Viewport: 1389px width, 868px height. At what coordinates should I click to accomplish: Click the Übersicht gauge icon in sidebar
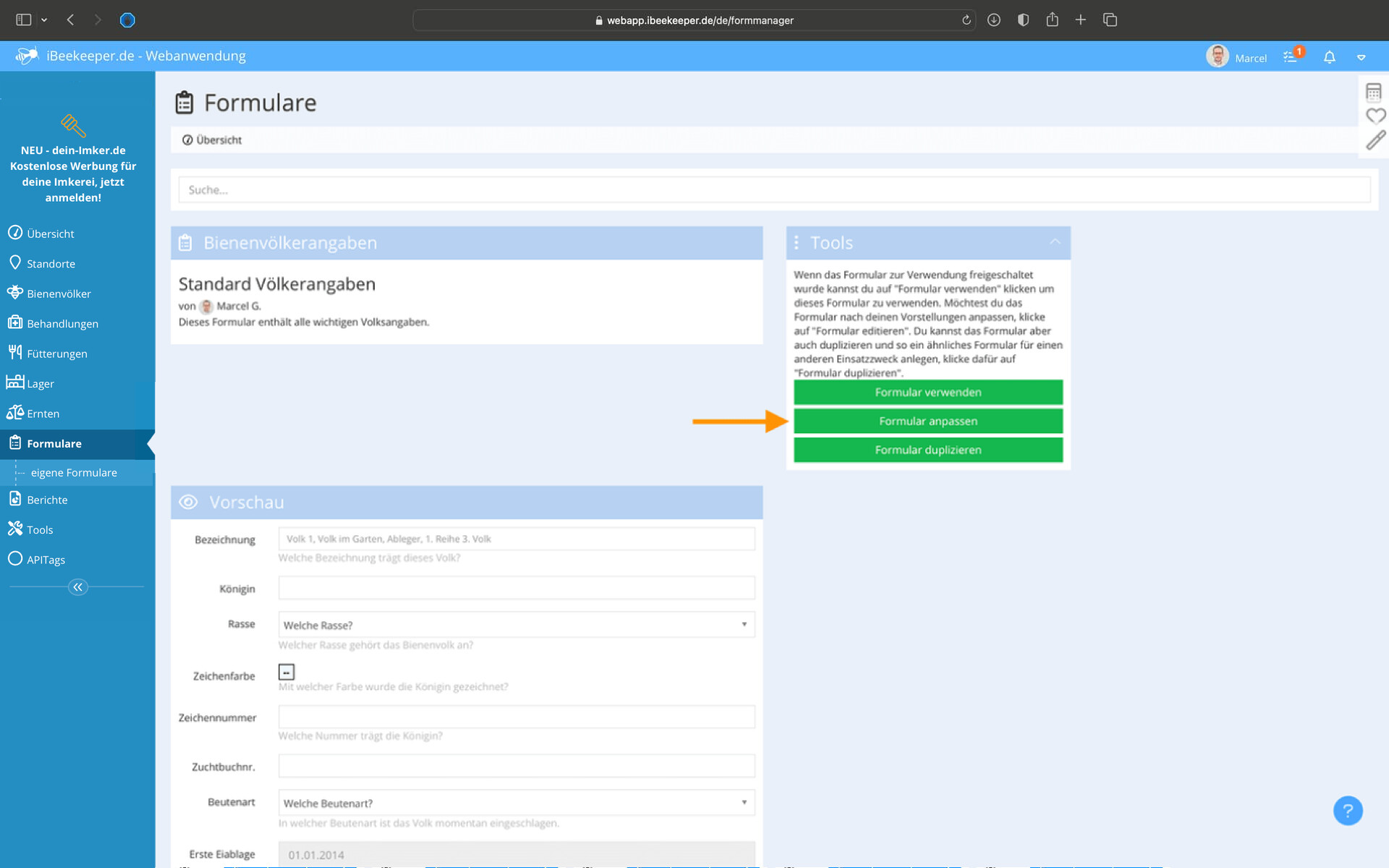pyautogui.click(x=15, y=233)
